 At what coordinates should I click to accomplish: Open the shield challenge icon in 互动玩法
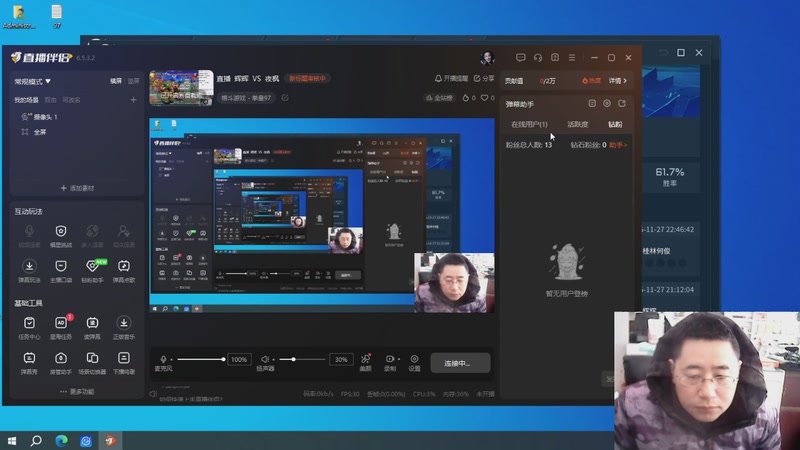click(61, 236)
